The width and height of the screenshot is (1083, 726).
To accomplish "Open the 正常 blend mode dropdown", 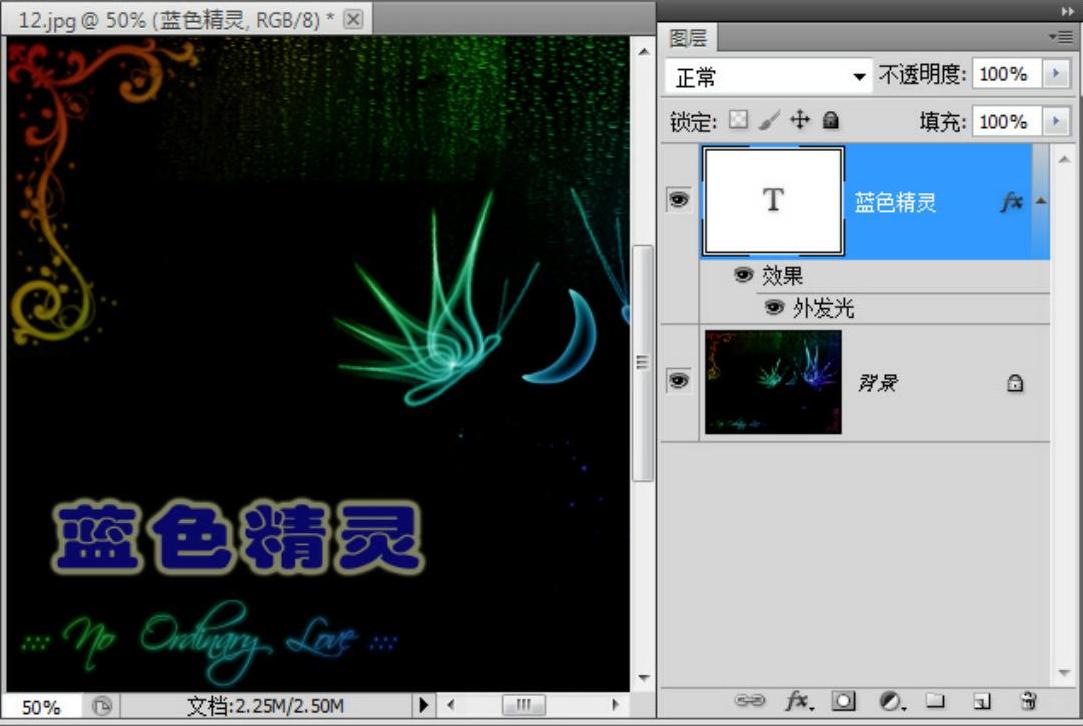I will coord(768,76).
